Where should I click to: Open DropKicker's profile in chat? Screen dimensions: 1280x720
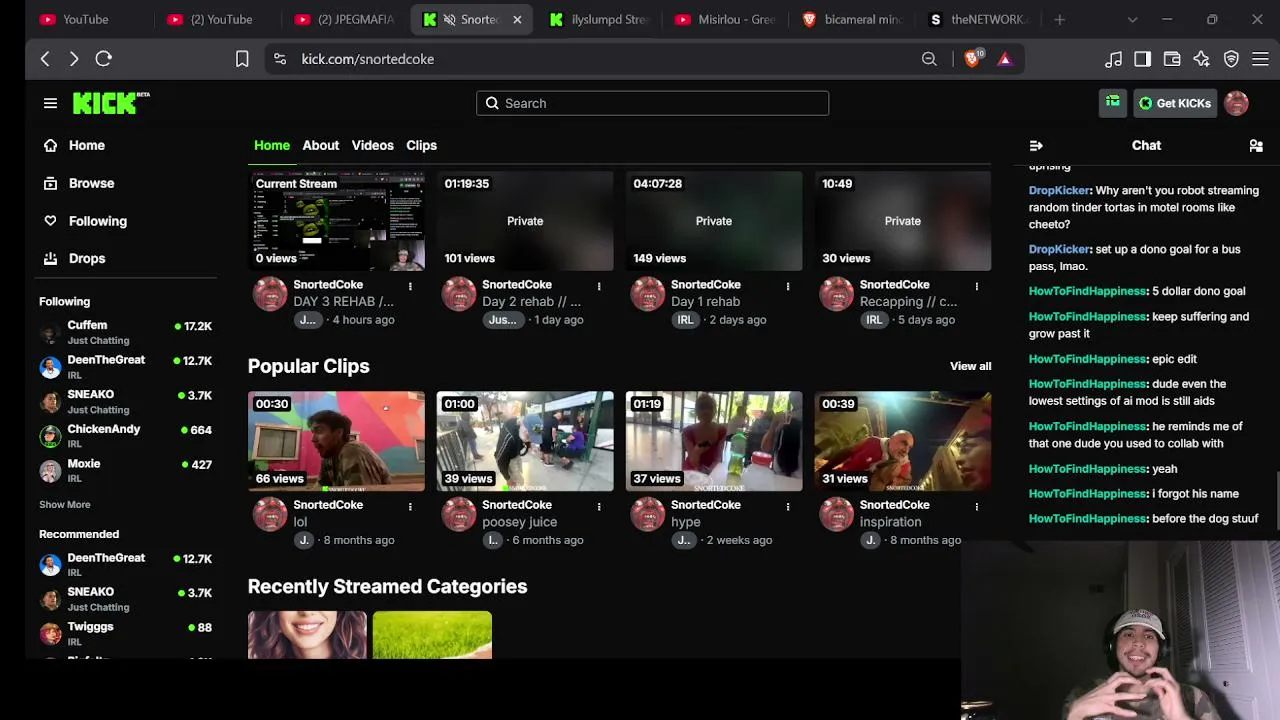pos(1059,190)
